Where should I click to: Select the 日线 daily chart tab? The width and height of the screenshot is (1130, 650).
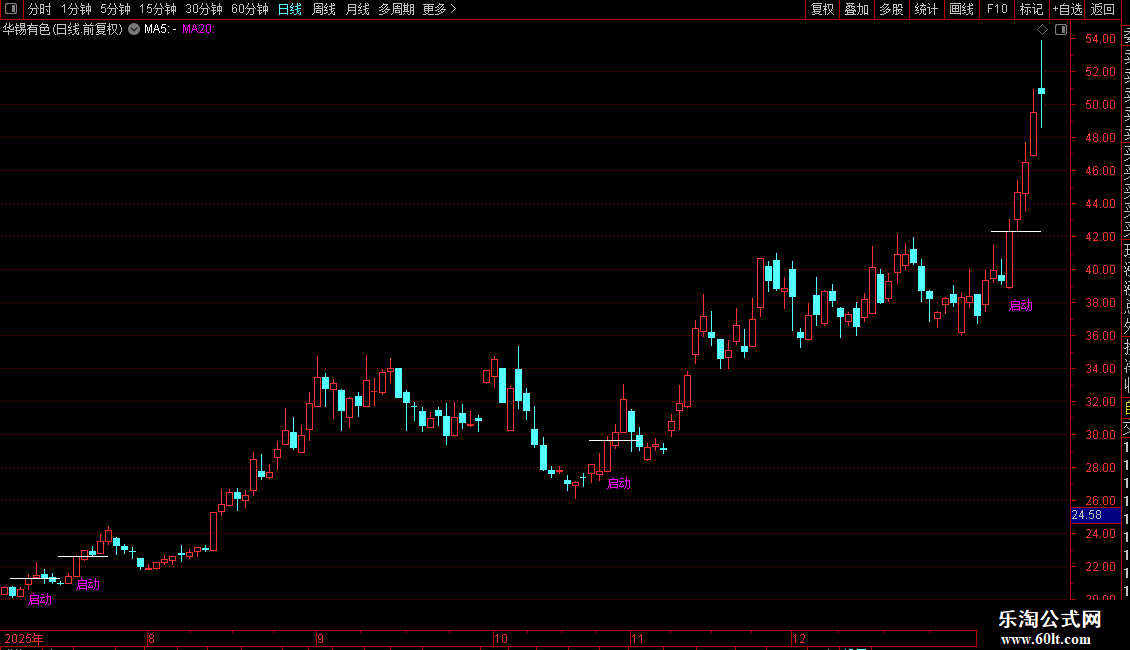pyautogui.click(x=290, y=9)
